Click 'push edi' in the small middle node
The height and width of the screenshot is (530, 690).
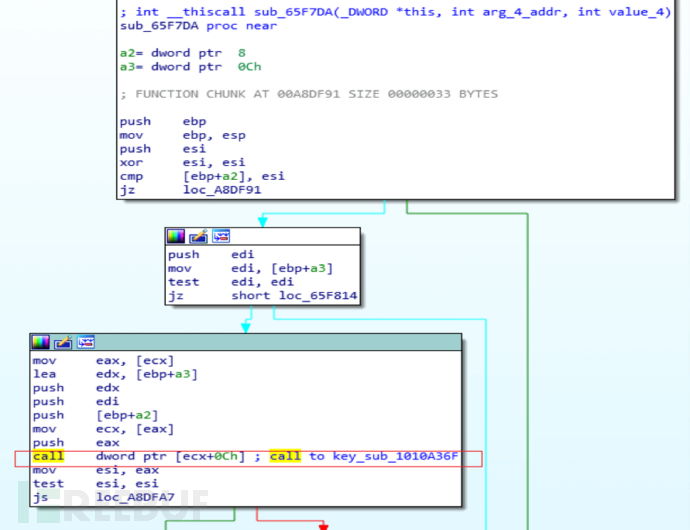point(211,255)
